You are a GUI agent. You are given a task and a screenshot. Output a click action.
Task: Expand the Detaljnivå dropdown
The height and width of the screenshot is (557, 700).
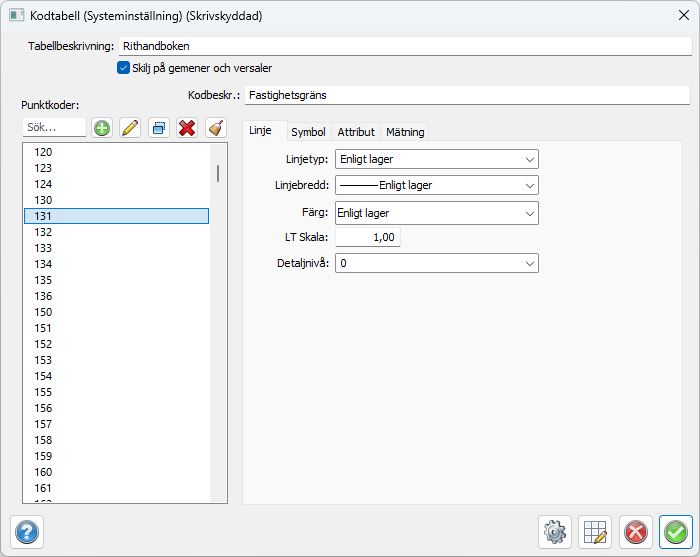pyautogui.click(x=436, y=263)
